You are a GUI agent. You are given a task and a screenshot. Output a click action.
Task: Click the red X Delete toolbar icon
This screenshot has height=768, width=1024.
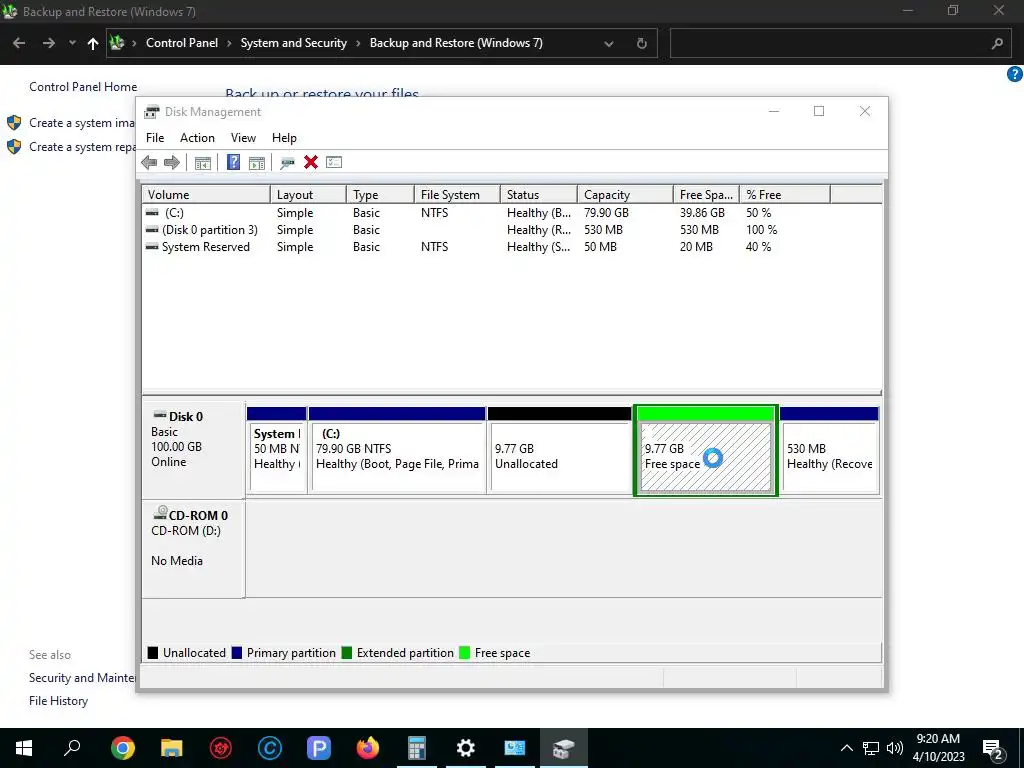point(311,162)
